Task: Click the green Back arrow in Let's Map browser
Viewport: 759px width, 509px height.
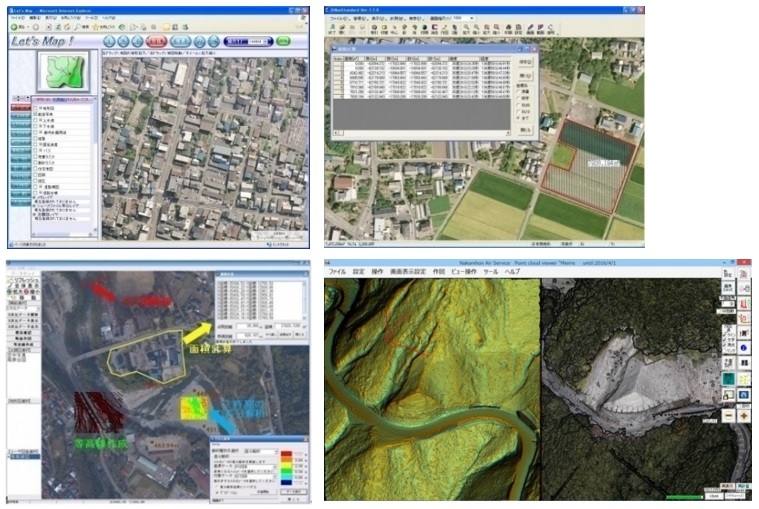Action: pos(14,27)
